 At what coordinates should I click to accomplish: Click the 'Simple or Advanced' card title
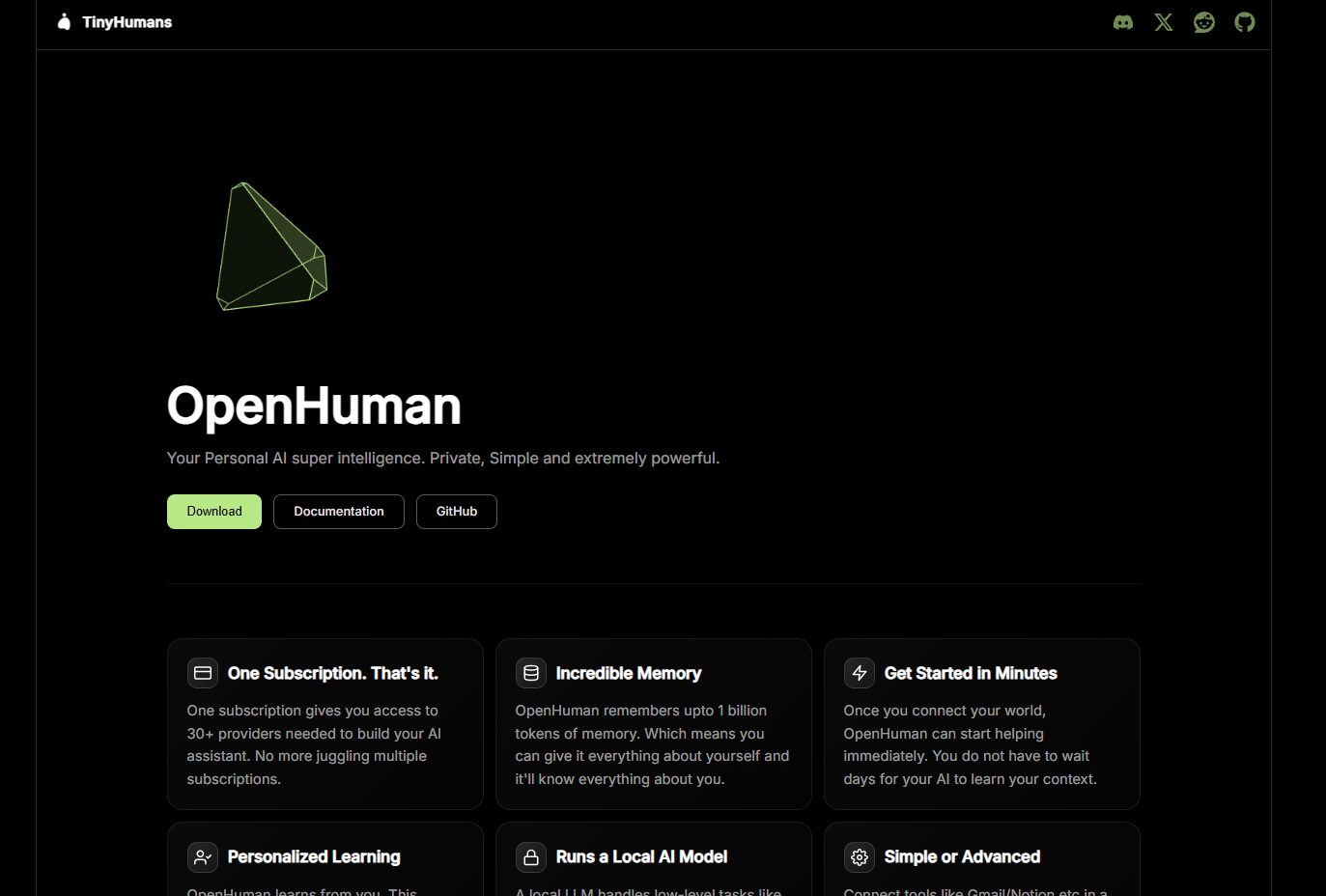coord(962,856)
